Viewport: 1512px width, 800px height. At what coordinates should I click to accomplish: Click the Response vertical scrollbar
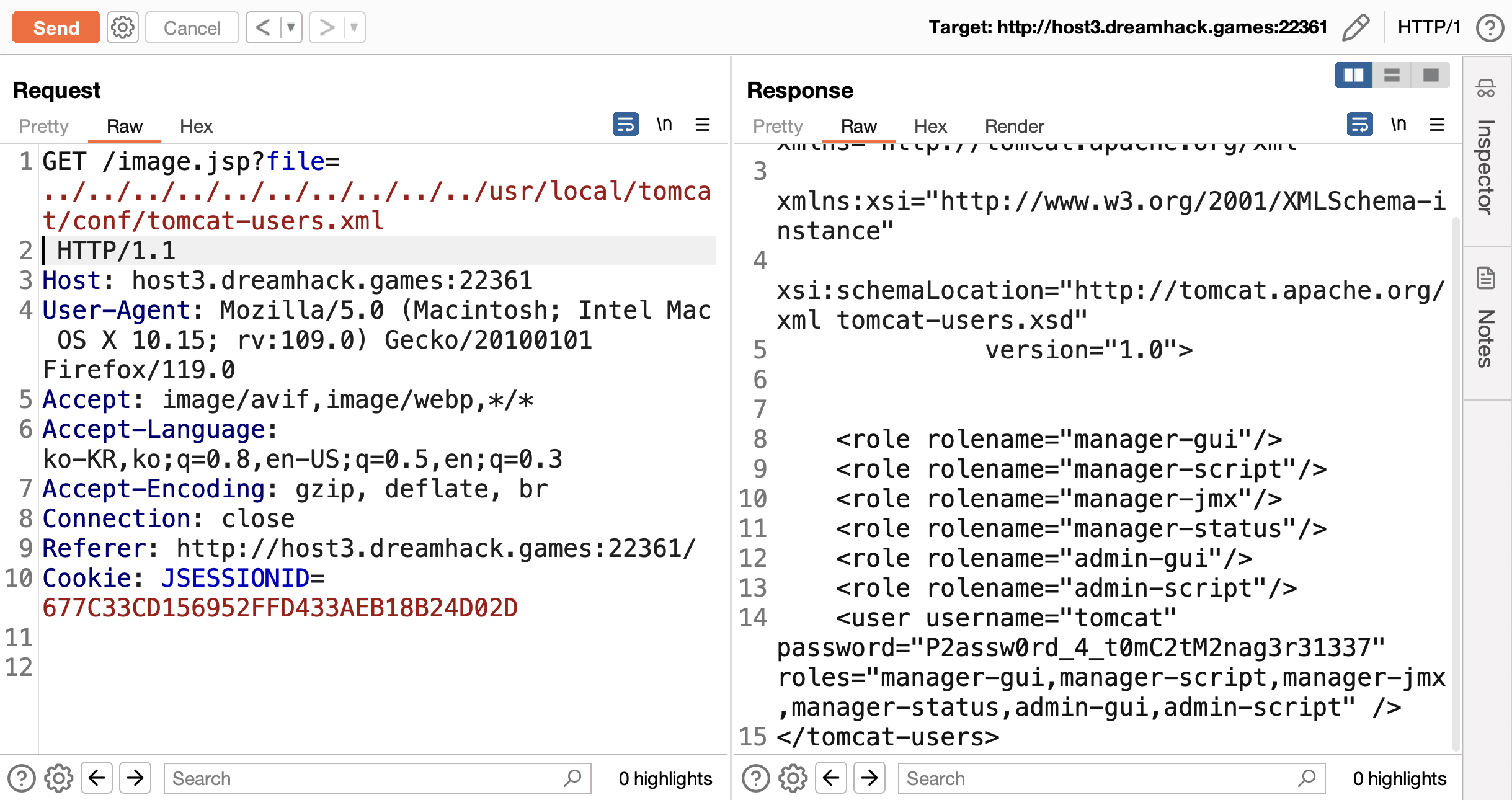coord(1455,484)
